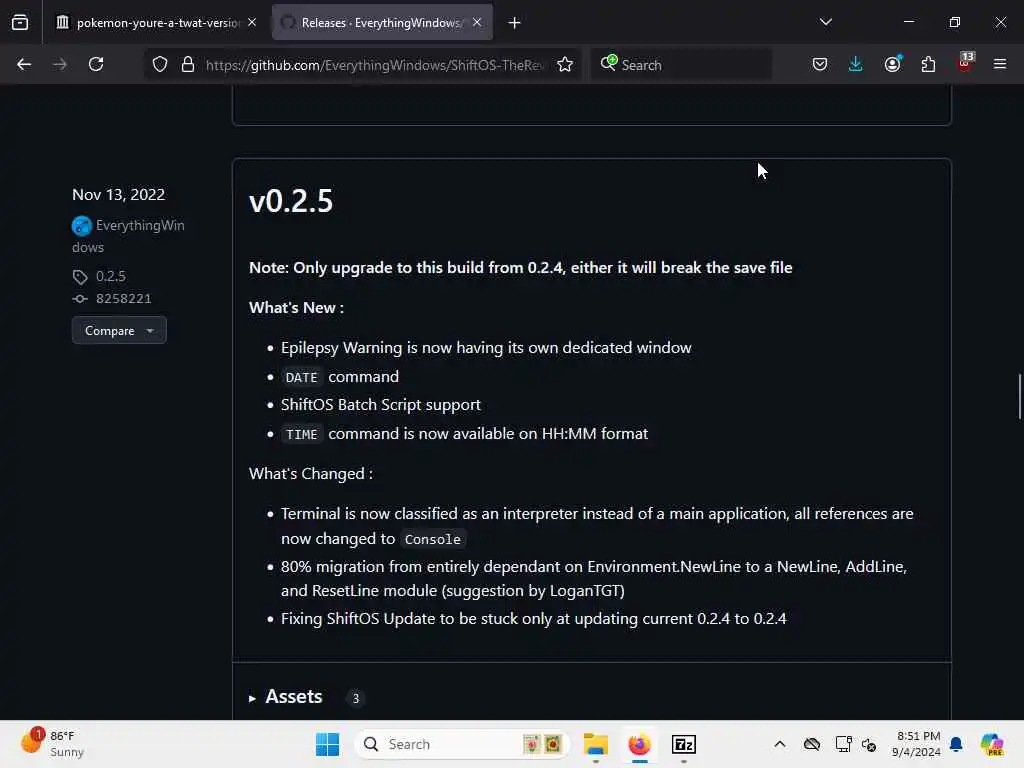Click the page vertical scrollbar thumb

point(1019,396)
